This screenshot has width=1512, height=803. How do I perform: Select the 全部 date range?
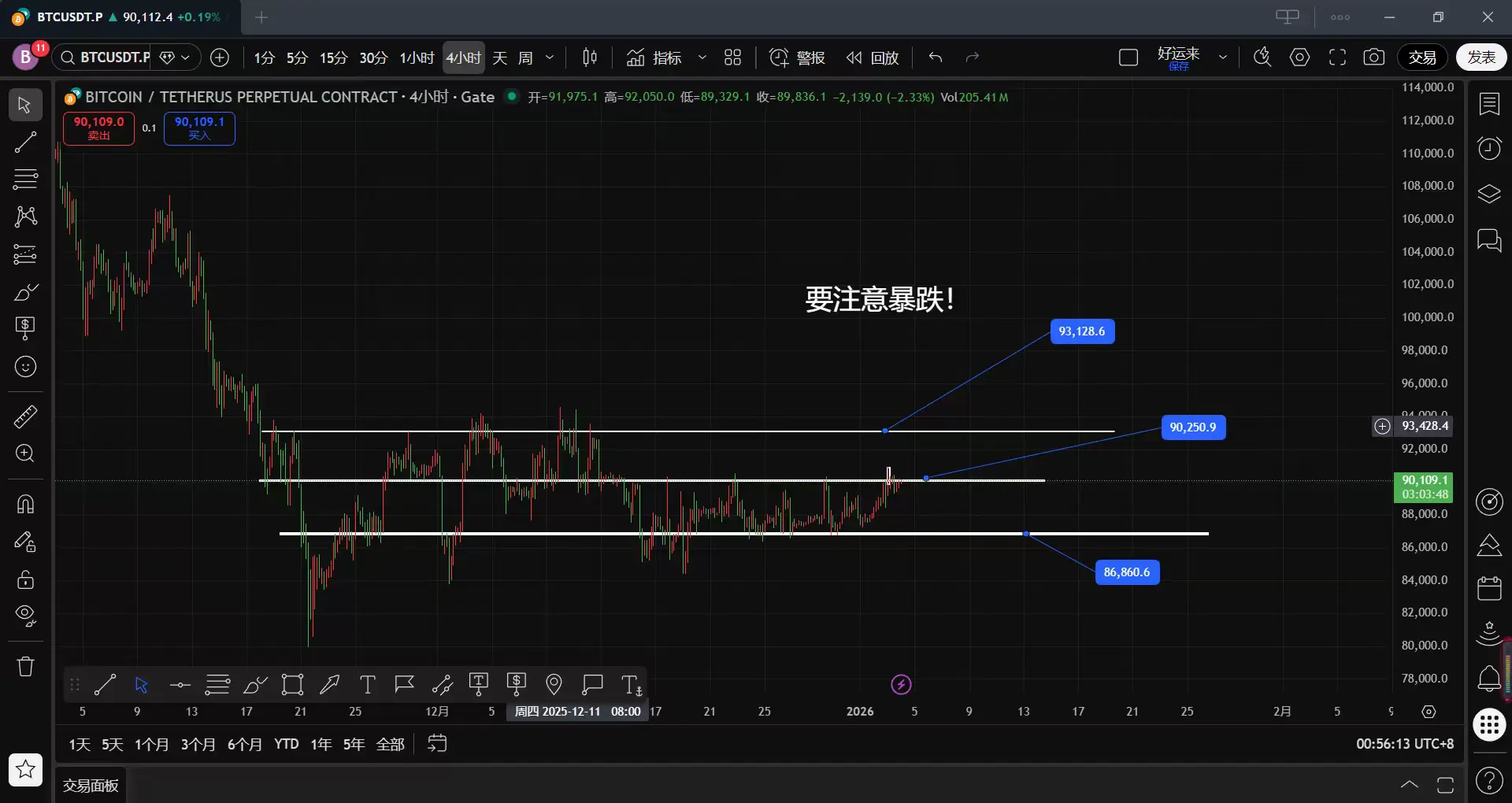pyautogui.click(x=391, y=744)
